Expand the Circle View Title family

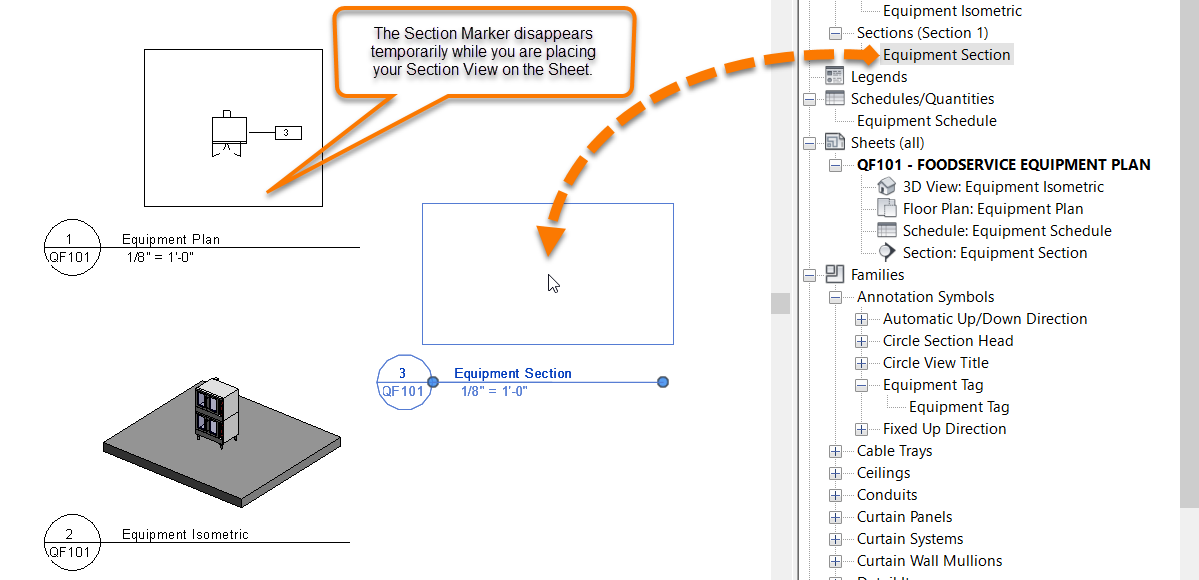tap(862, 362)
